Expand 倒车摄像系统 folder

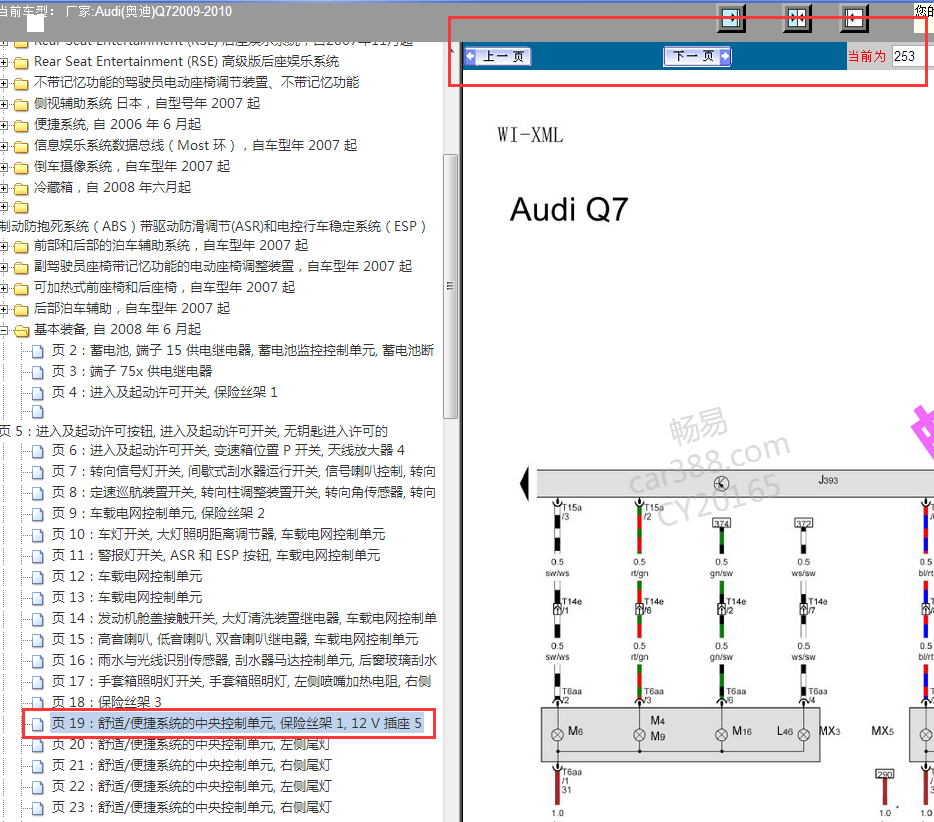click(4, 167)
